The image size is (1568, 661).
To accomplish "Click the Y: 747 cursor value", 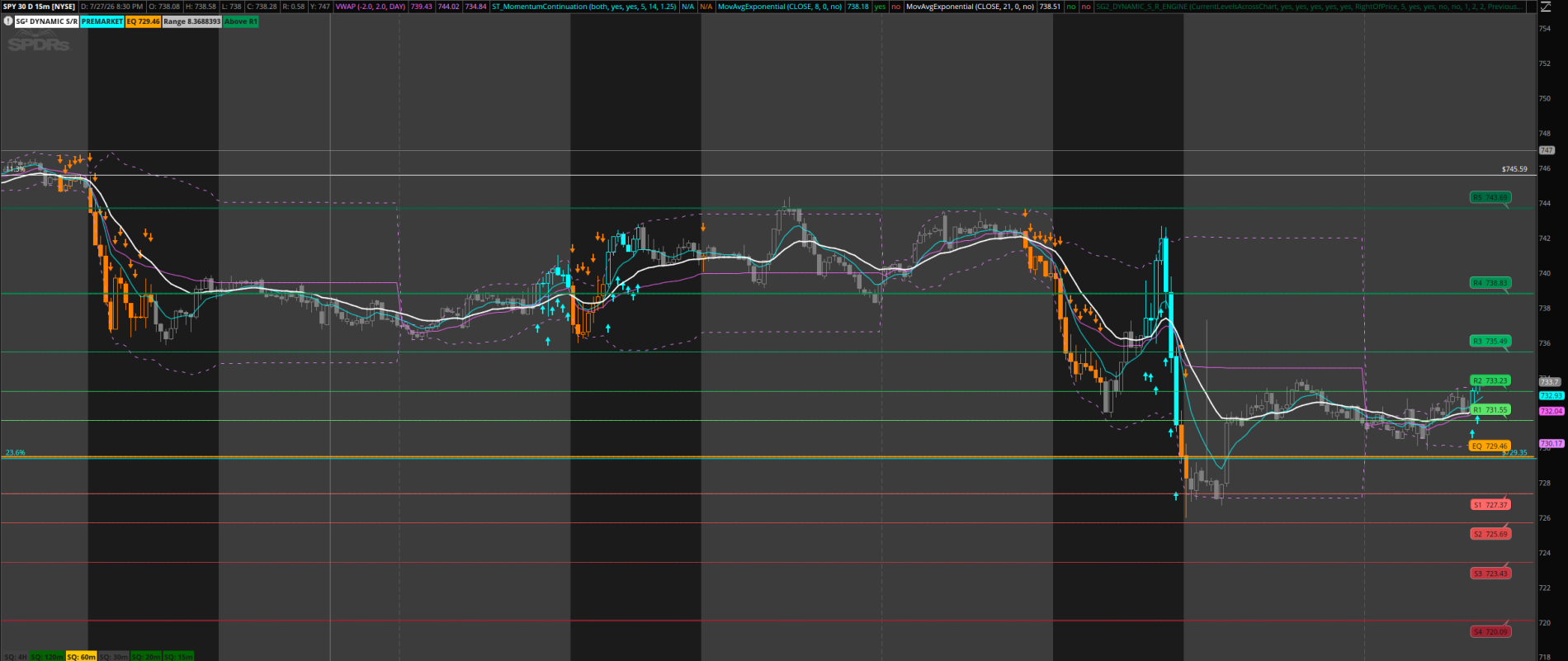I will click(x=319, y=7).
